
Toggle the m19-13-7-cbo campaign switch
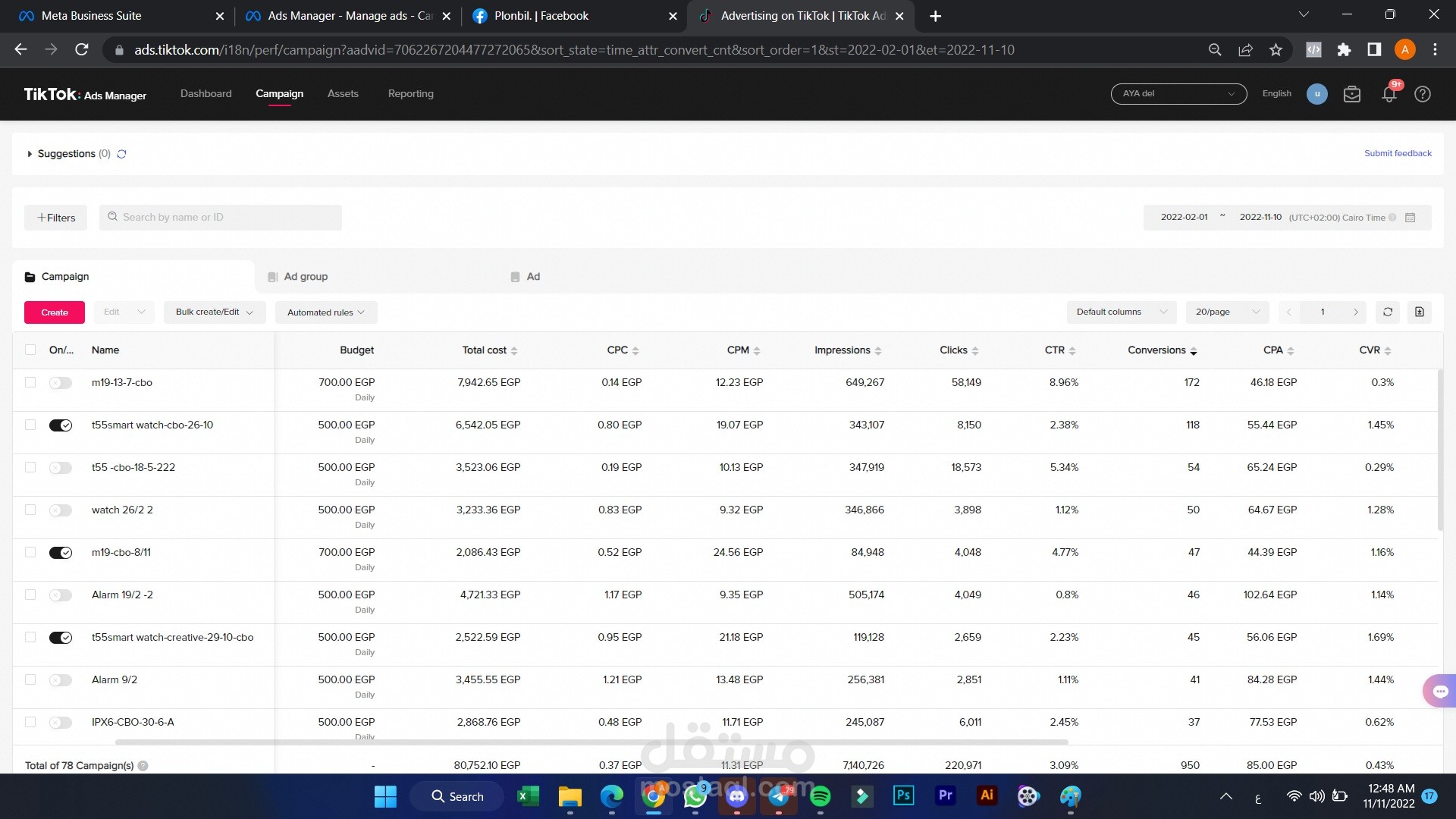(x=61, y=383)
